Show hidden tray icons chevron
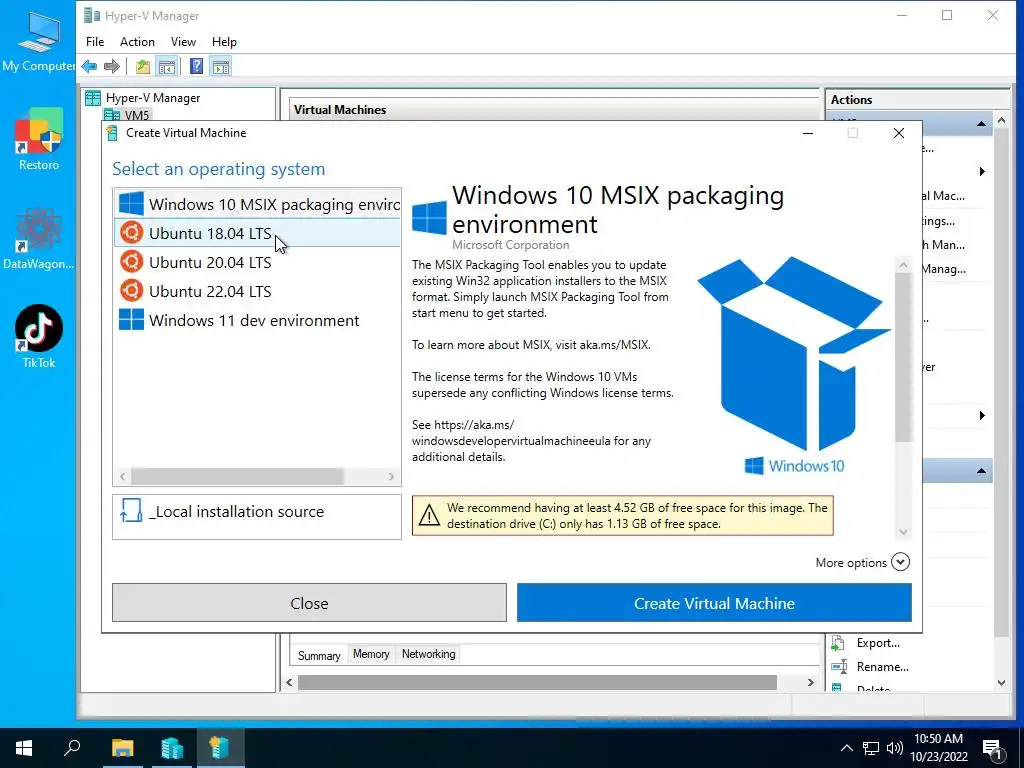 (x=846, y=748)
